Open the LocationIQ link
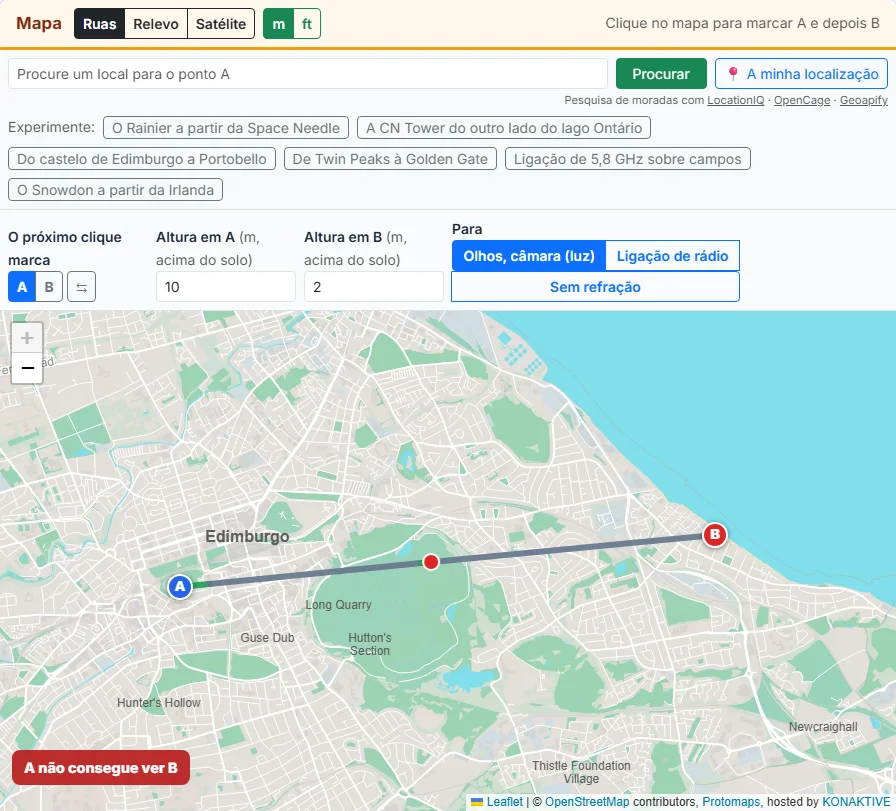 [x=735, y=100]
